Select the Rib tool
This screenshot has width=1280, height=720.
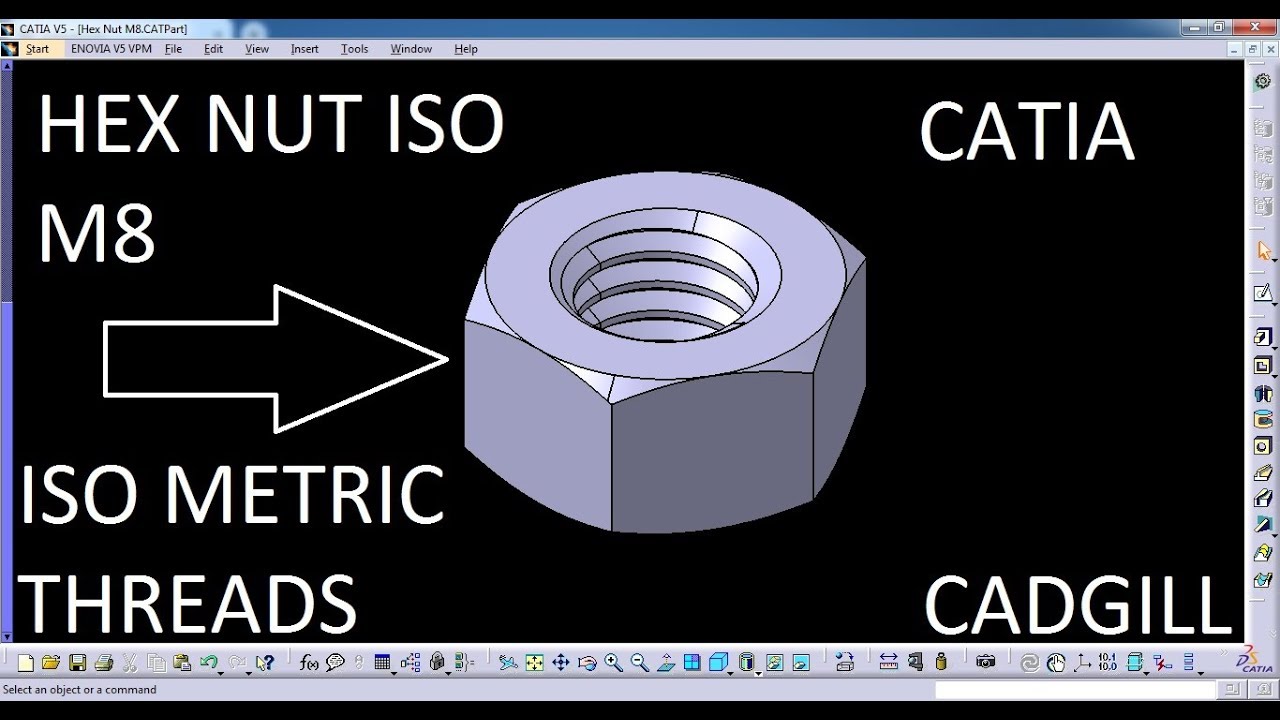(1263, 472)
